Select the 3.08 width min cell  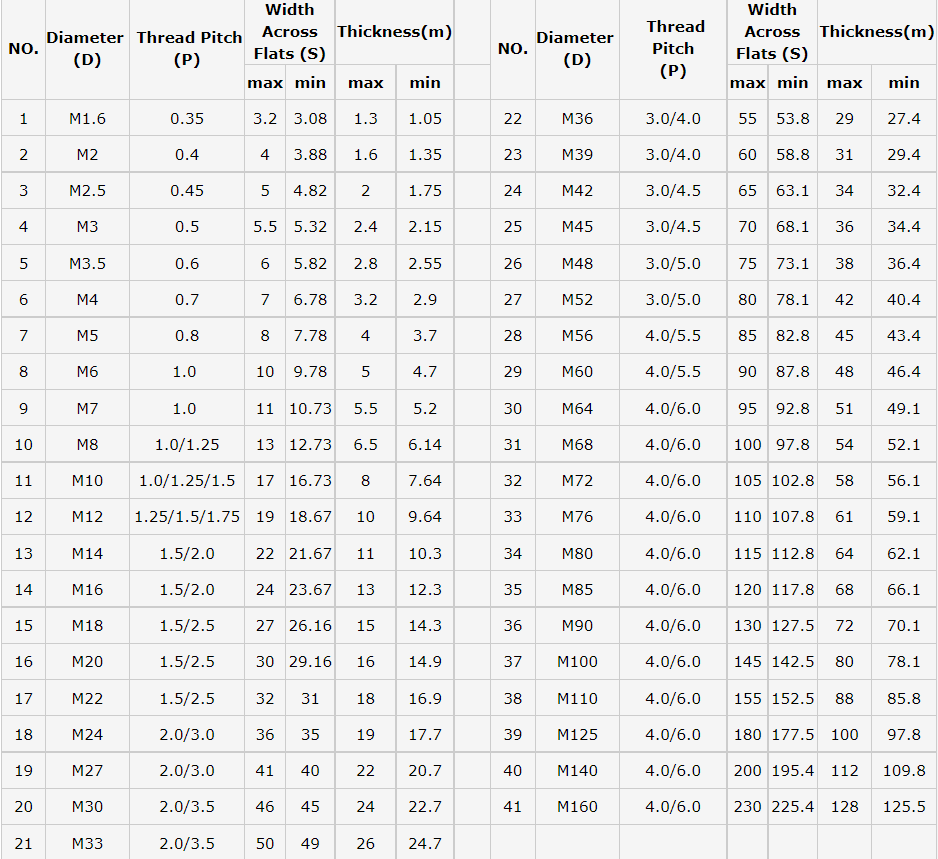(310, 119)
